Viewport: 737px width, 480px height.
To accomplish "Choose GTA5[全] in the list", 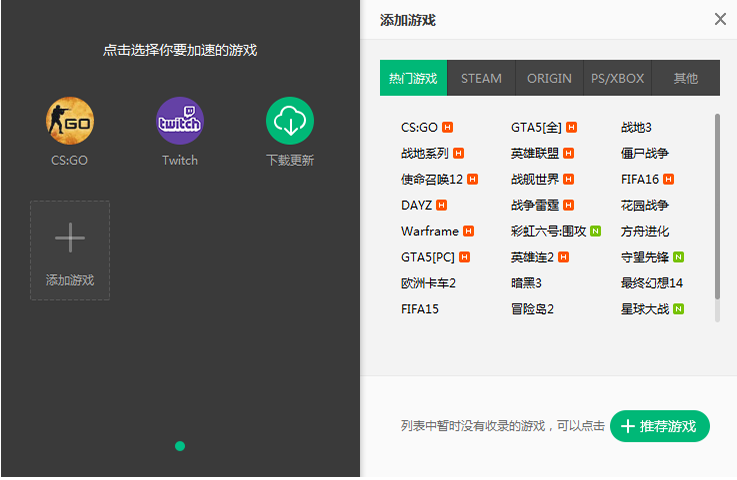I will click(536, 127).
